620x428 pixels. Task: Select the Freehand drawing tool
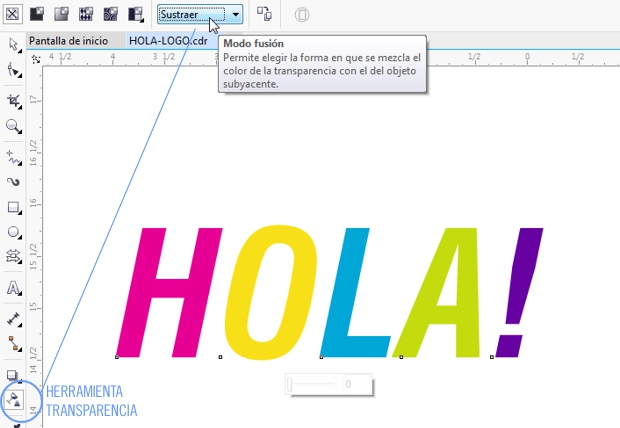point(14,157)
